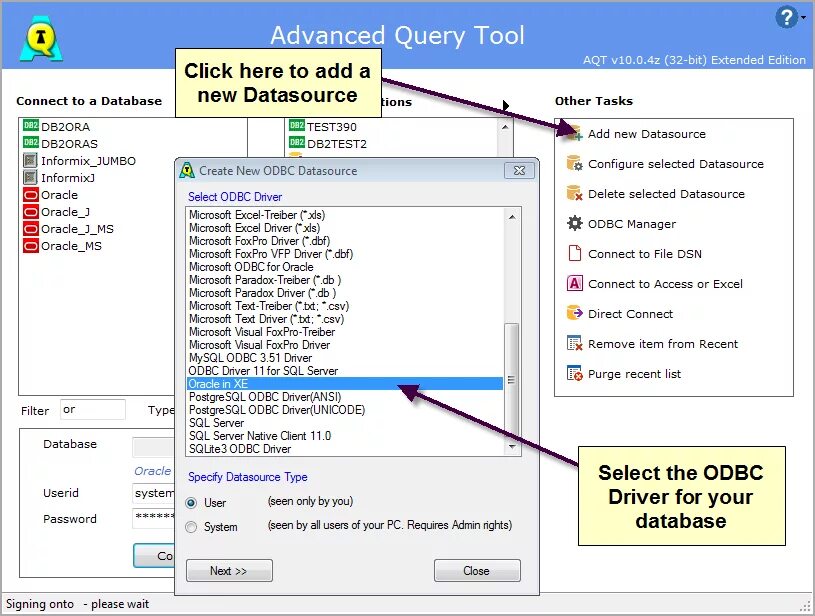
Task: Click the DB2 icon beside DB2ORA
Action: (31, 126)
